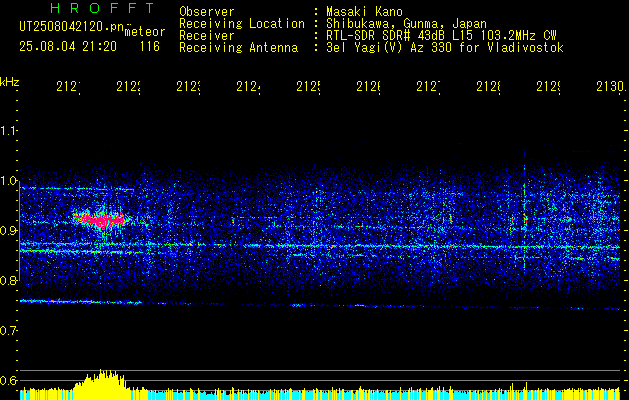Viewport: 629px width, 400px height.
Task: Select the 3el Yagi(V) Az 330 antenna text
Action: 445,48
